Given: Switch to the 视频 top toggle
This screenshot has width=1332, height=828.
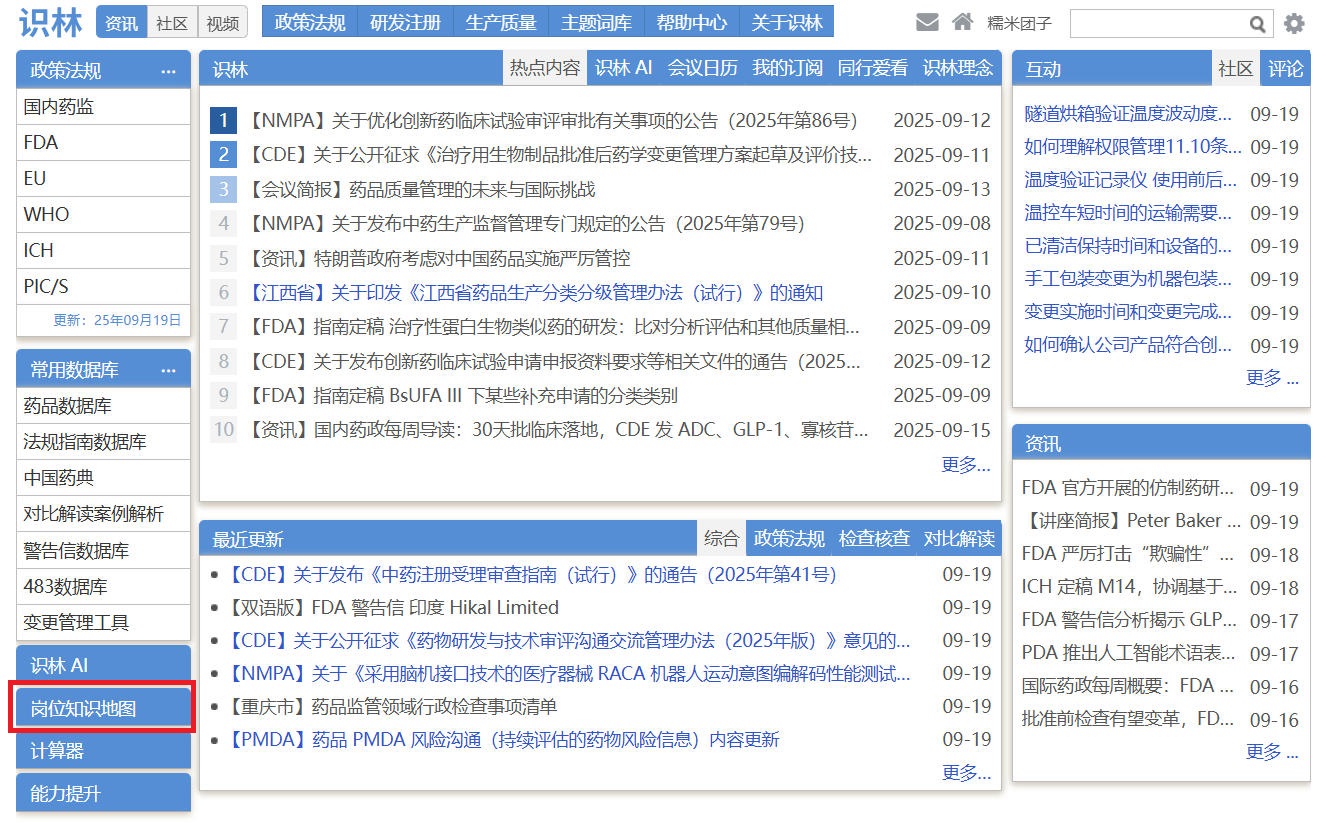Looking at the screenshot, I should (223, 23).
